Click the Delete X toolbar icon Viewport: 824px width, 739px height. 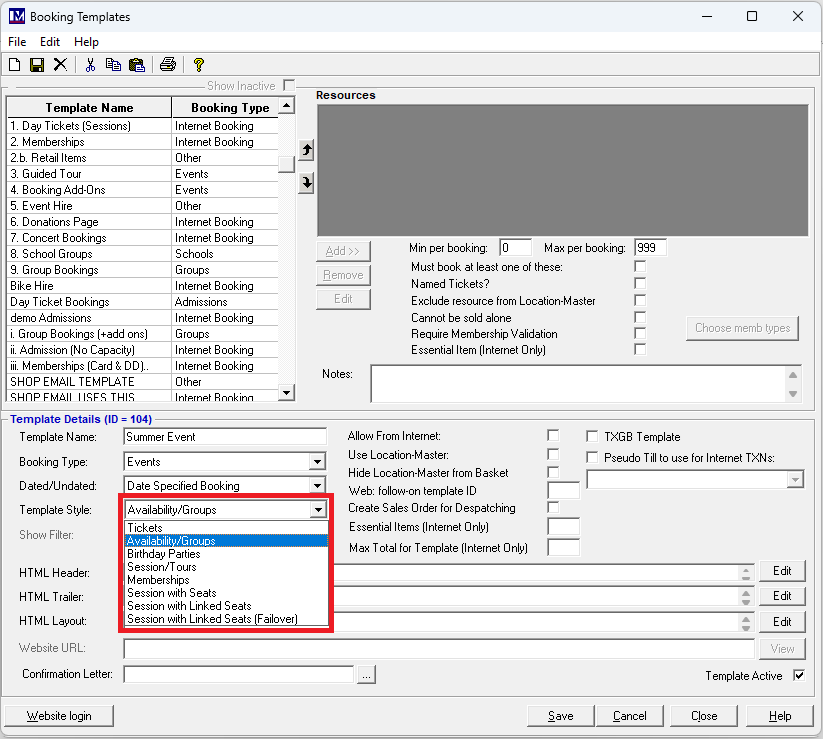(60, 65)
